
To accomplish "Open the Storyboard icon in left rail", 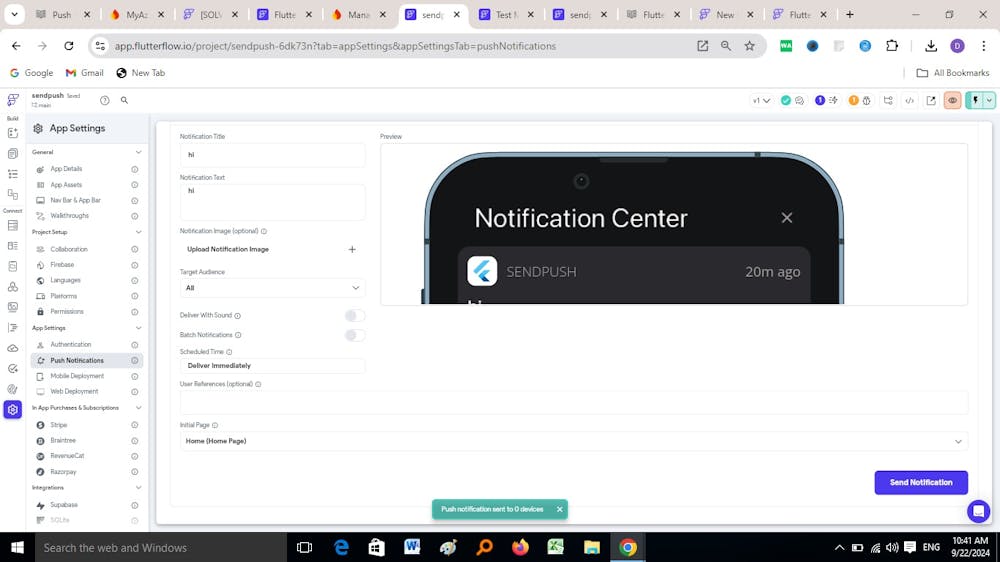I will point(13,194).
